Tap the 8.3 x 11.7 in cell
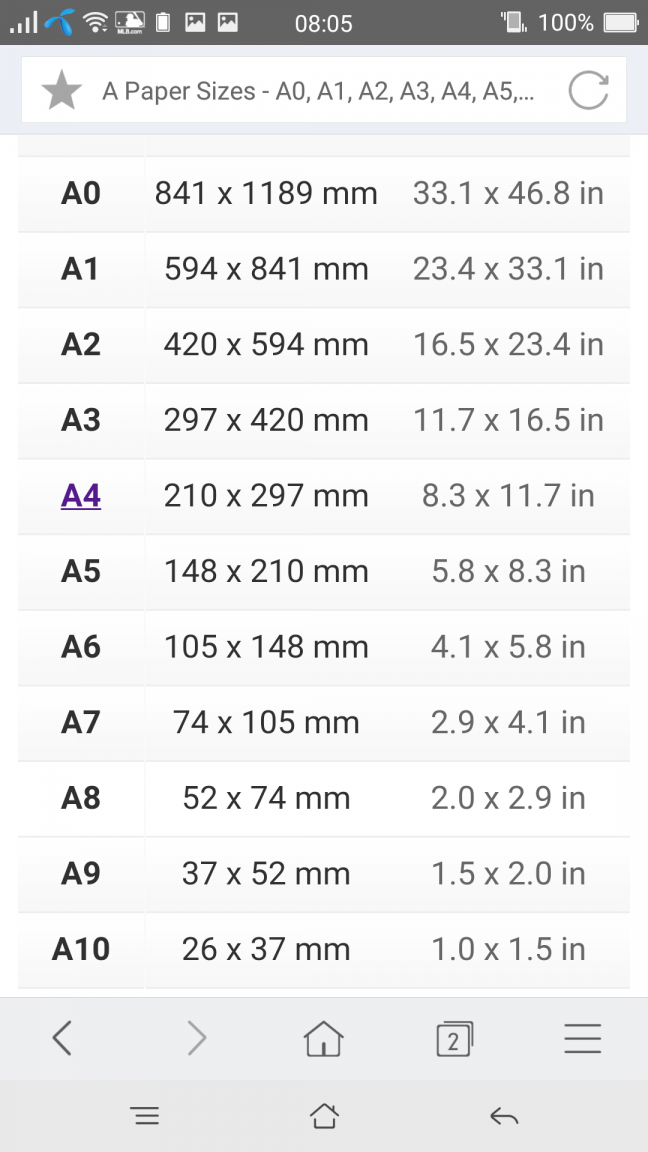Viewport: 648px width, 1152px height. coord(508,497)
